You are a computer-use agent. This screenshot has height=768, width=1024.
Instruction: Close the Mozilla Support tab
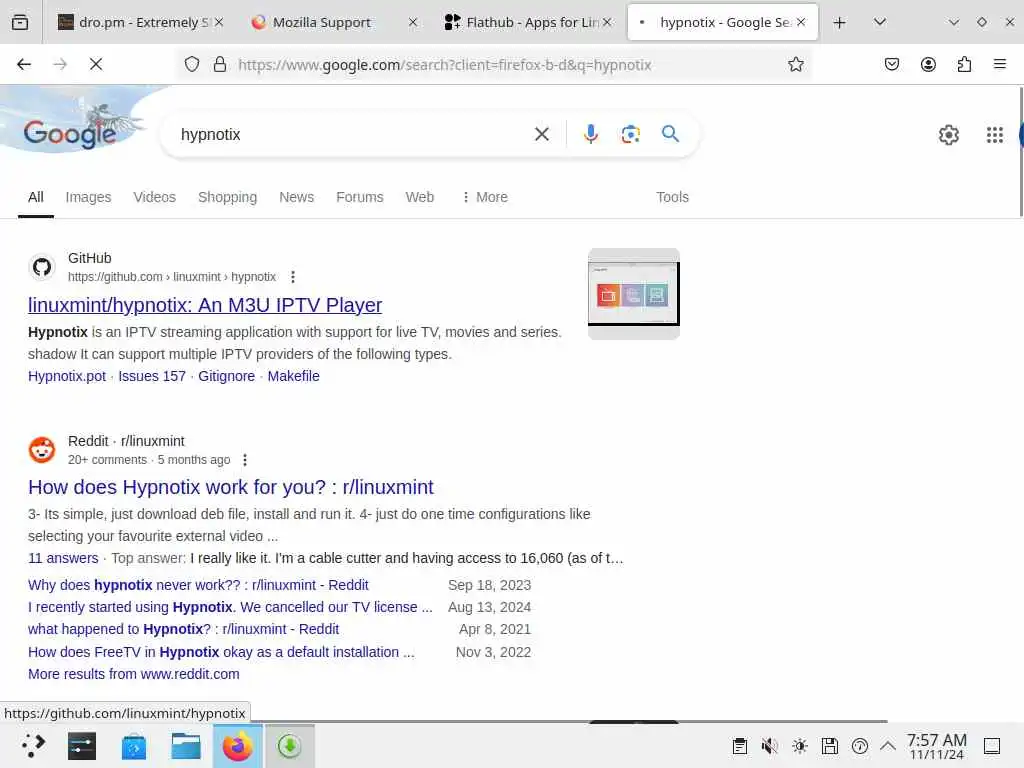pyautogui.click(x=413, y=22)
